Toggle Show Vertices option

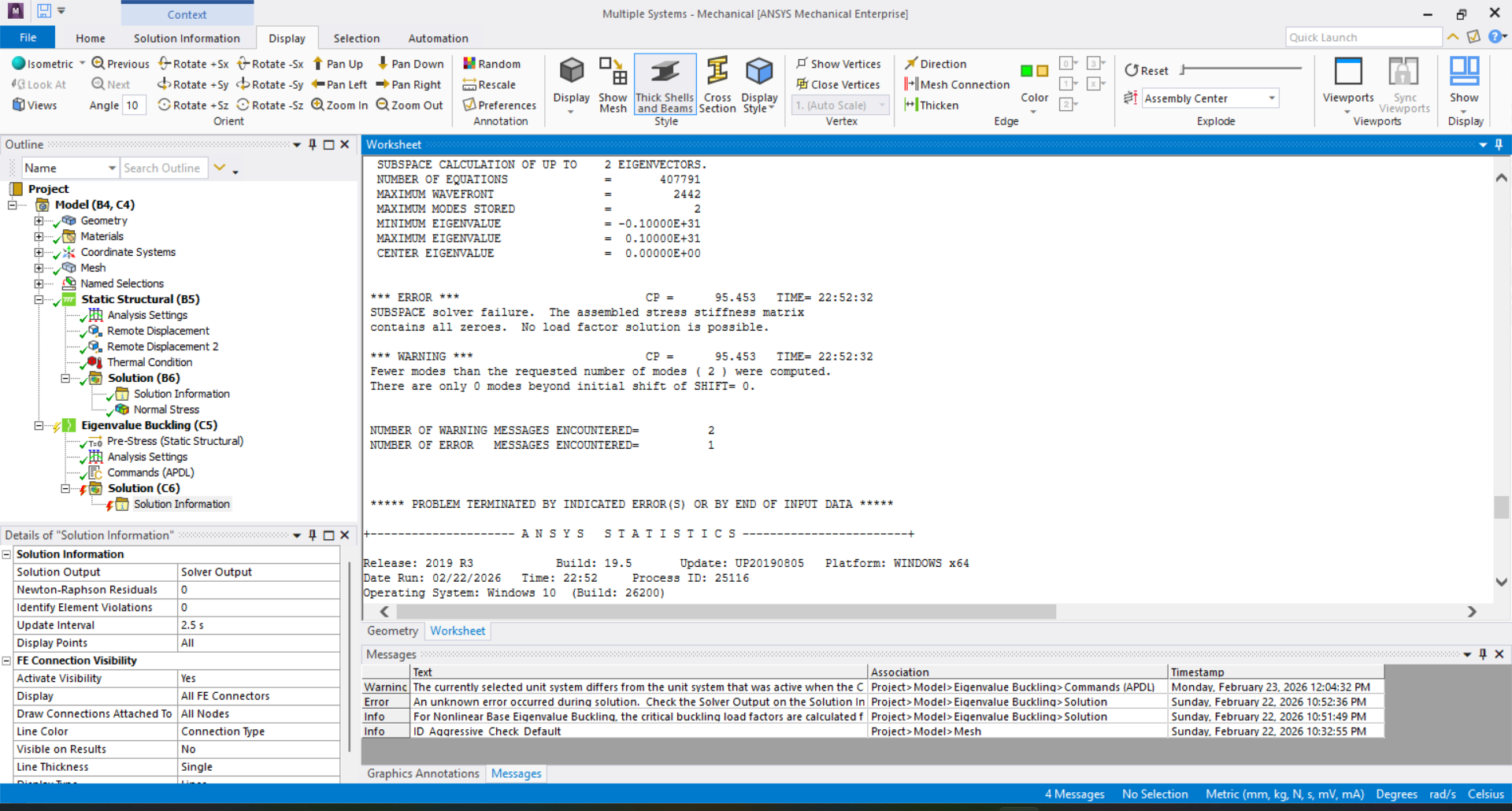pos(838,64)
